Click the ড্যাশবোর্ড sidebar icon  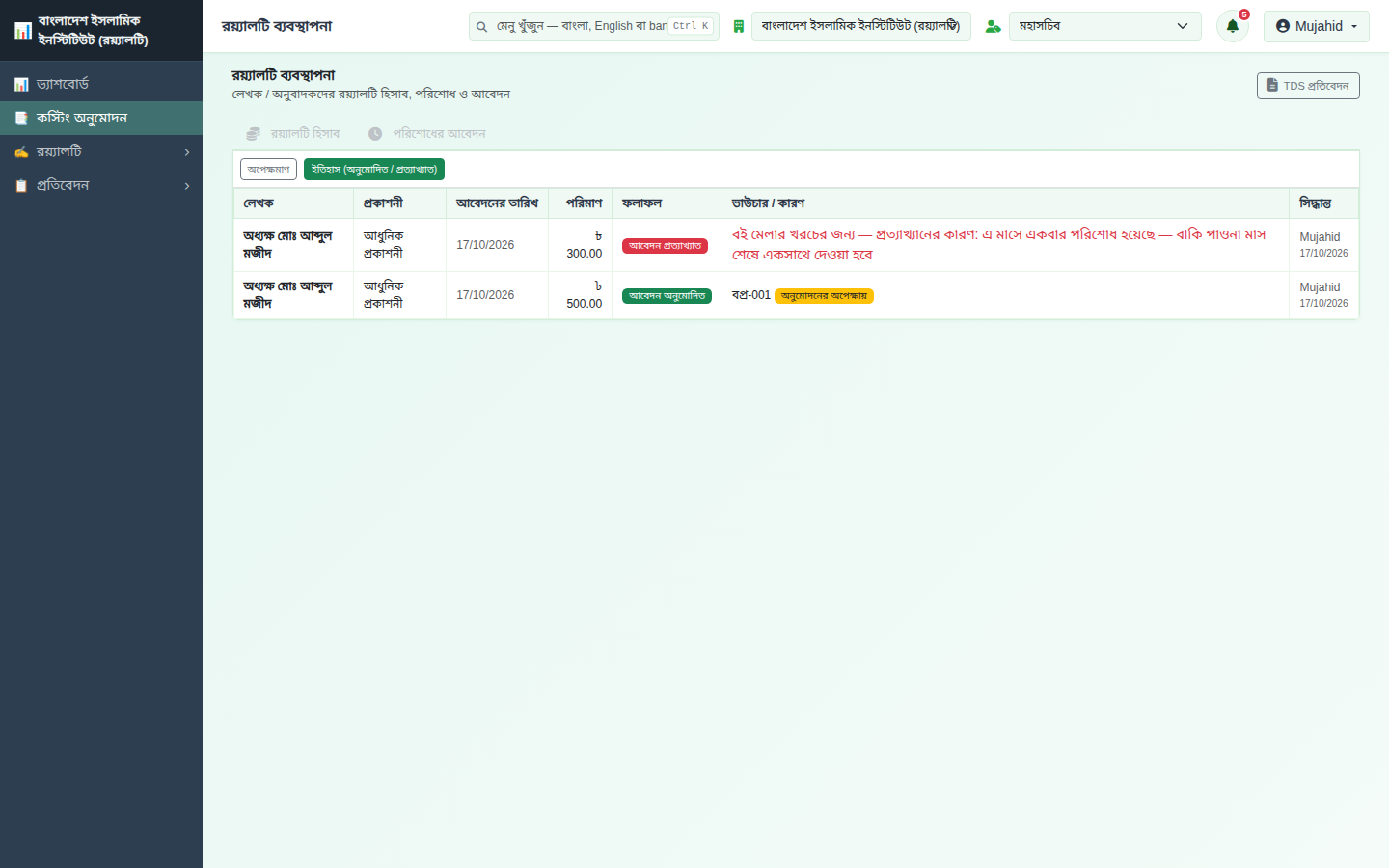click(x=21, y=85)
